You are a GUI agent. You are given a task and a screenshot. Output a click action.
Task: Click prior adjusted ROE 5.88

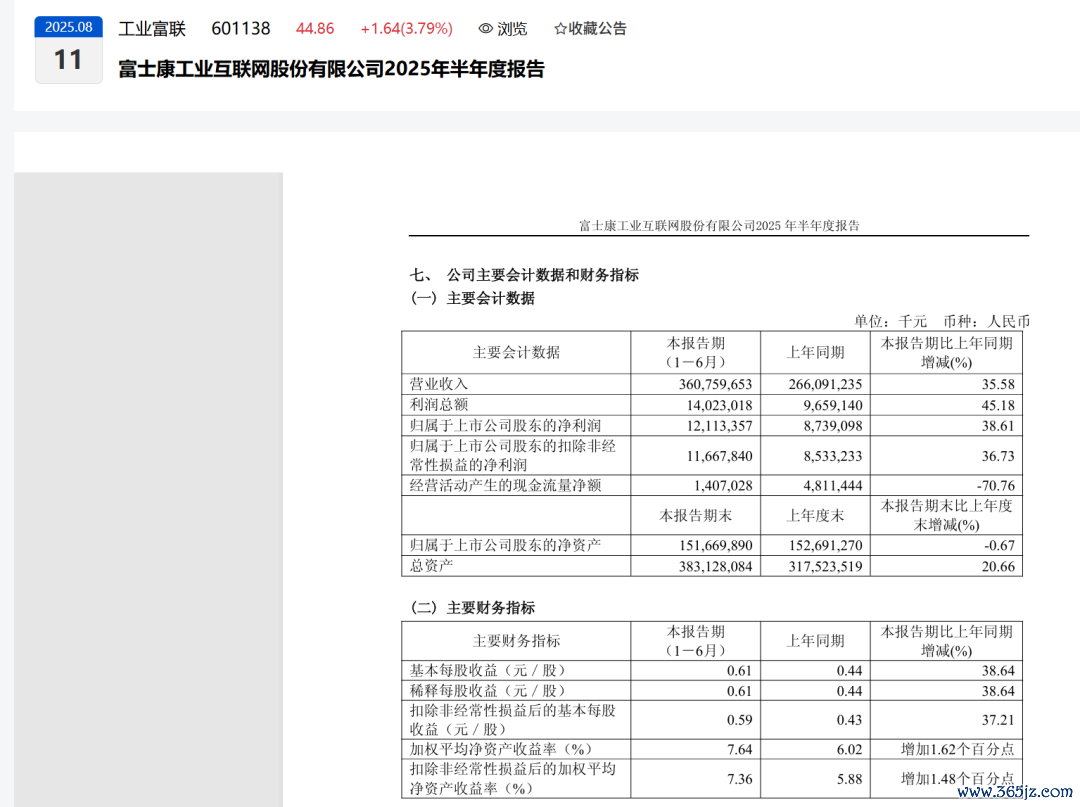[x=849, y=779]
